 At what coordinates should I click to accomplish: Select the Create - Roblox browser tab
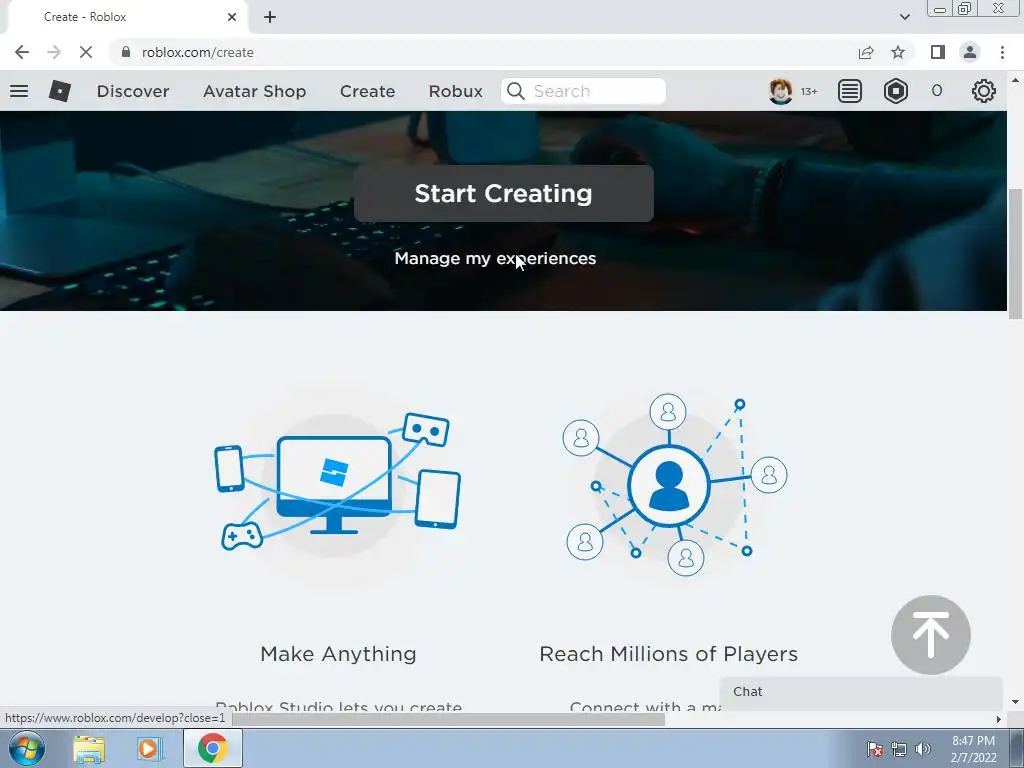click(x=127, y=17)
